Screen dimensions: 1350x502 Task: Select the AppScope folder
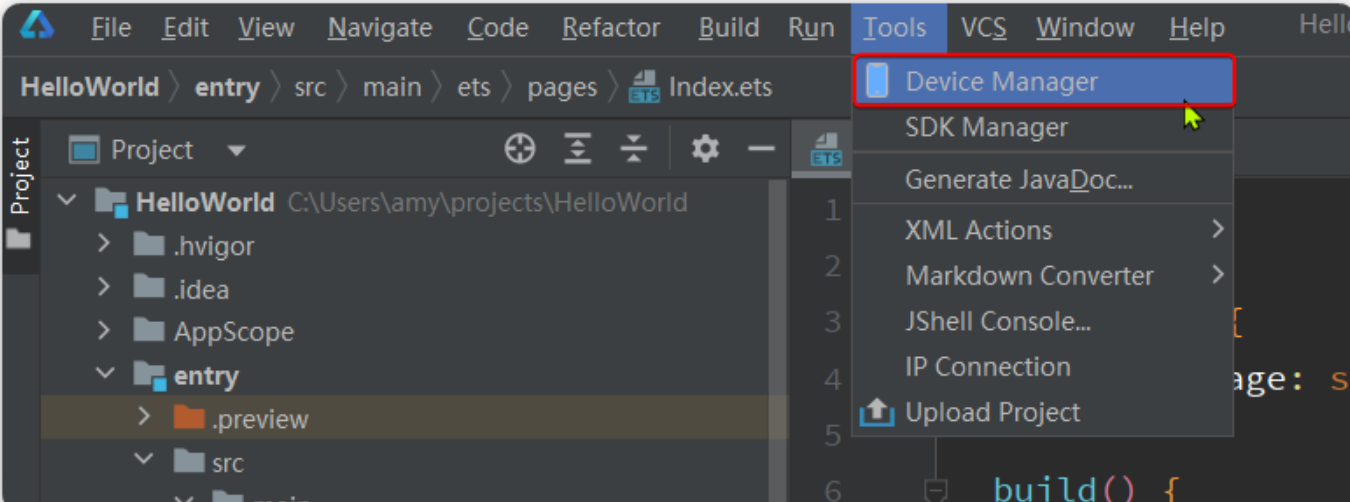pos(234,332)
